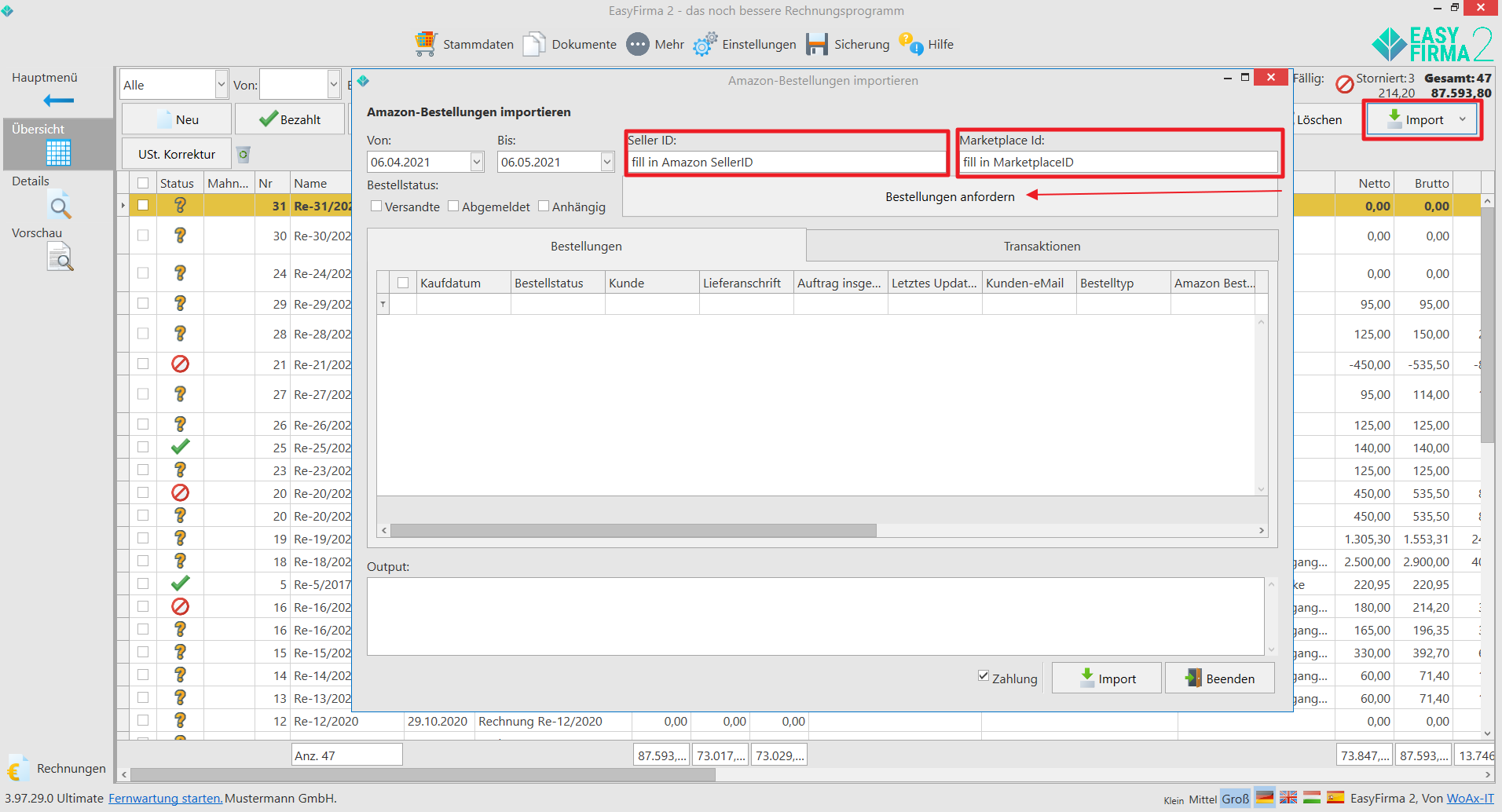The width and height of the screenshot is (1502, 812).
Task: Click cancelled status icon of Re-16 row
Action: (x=180, y=606)
